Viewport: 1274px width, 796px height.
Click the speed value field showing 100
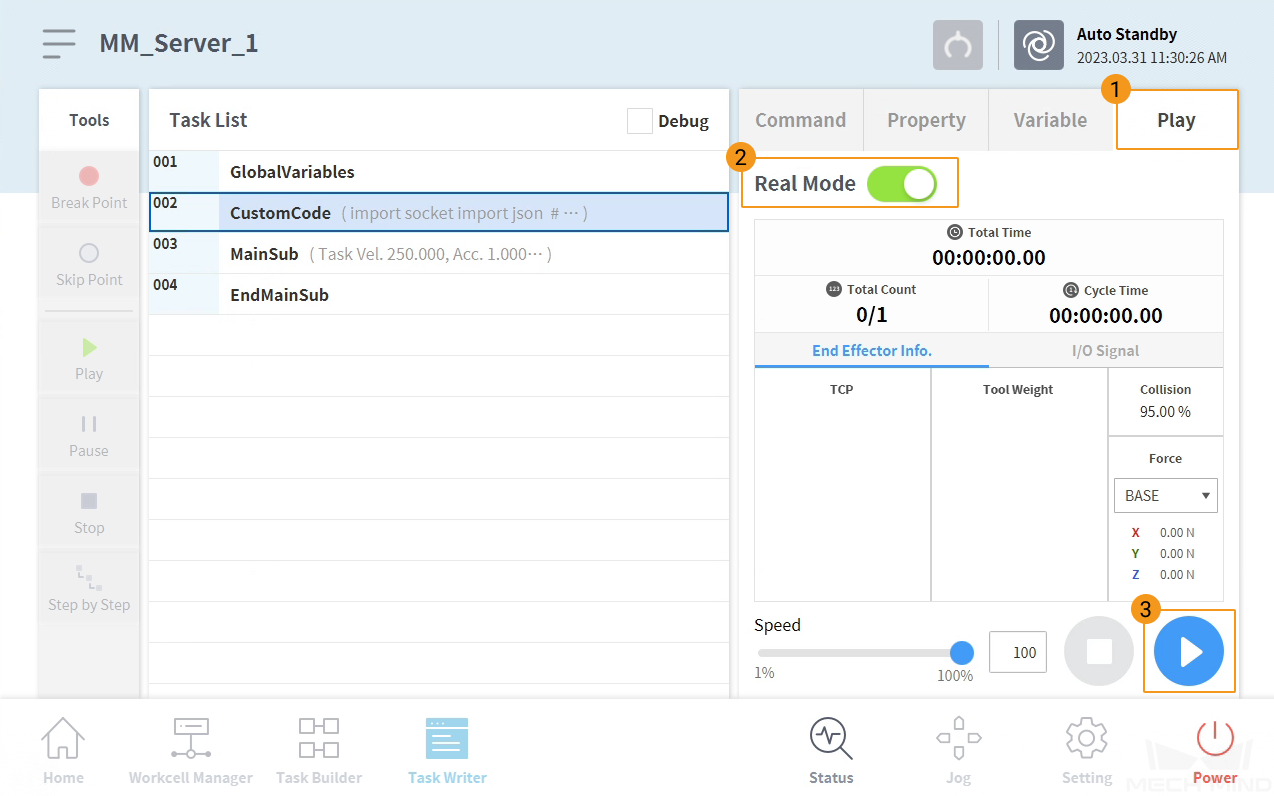(x=1018, y=652)
